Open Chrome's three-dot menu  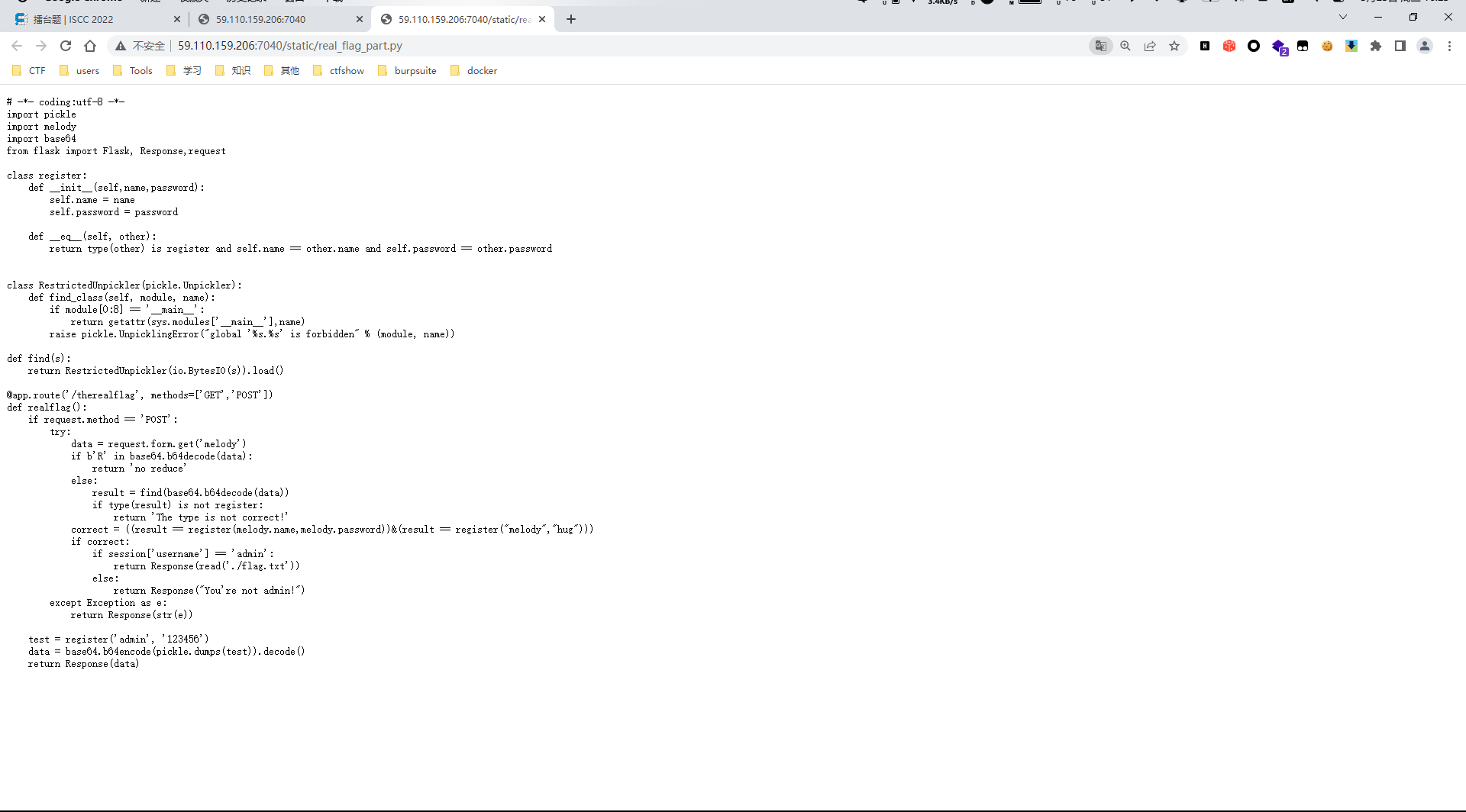click(x=1449, y=46)
